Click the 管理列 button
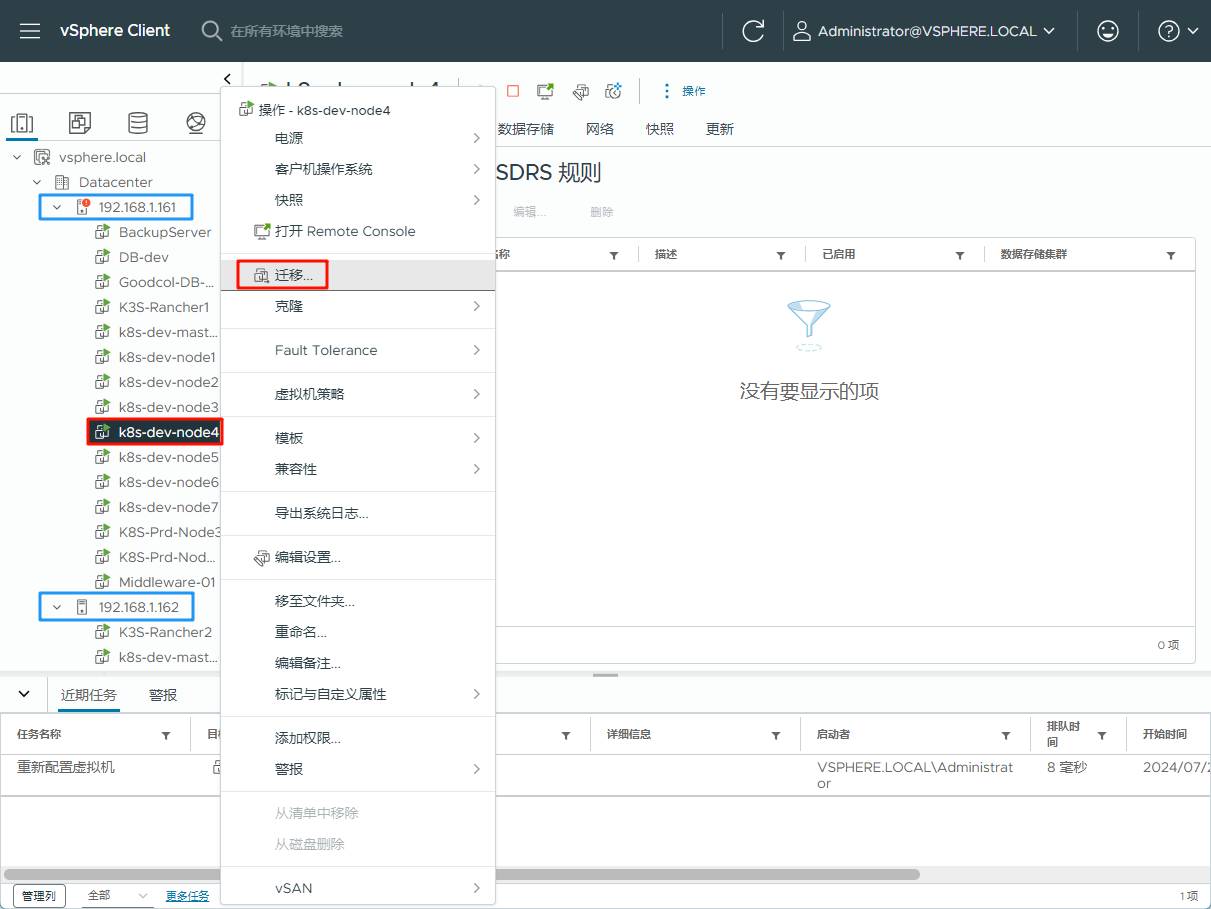 [x=39, y=895]
